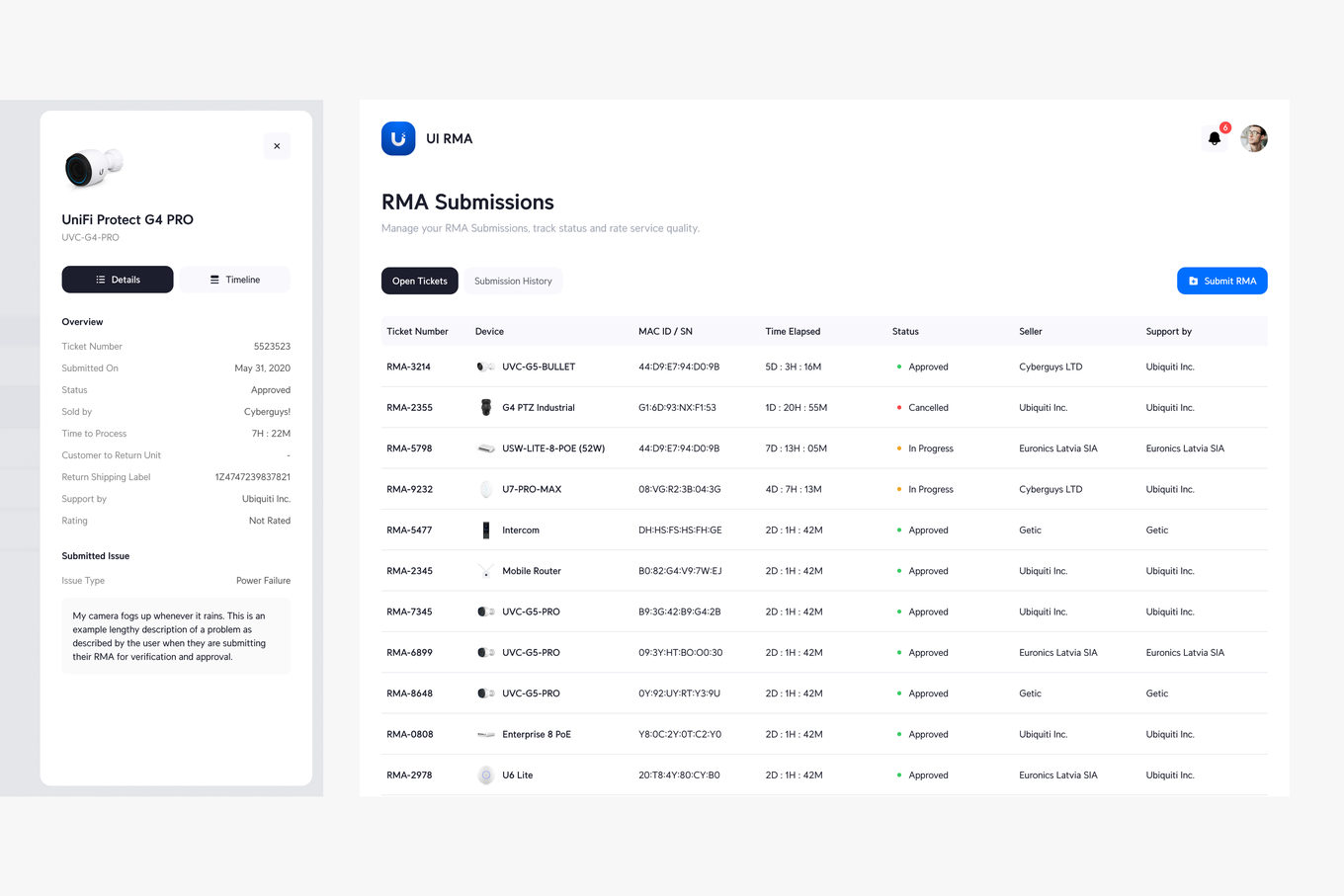Click the Time Elapsed column header
The height and width of the screenshot is (896, 1344).
(793, 332)
